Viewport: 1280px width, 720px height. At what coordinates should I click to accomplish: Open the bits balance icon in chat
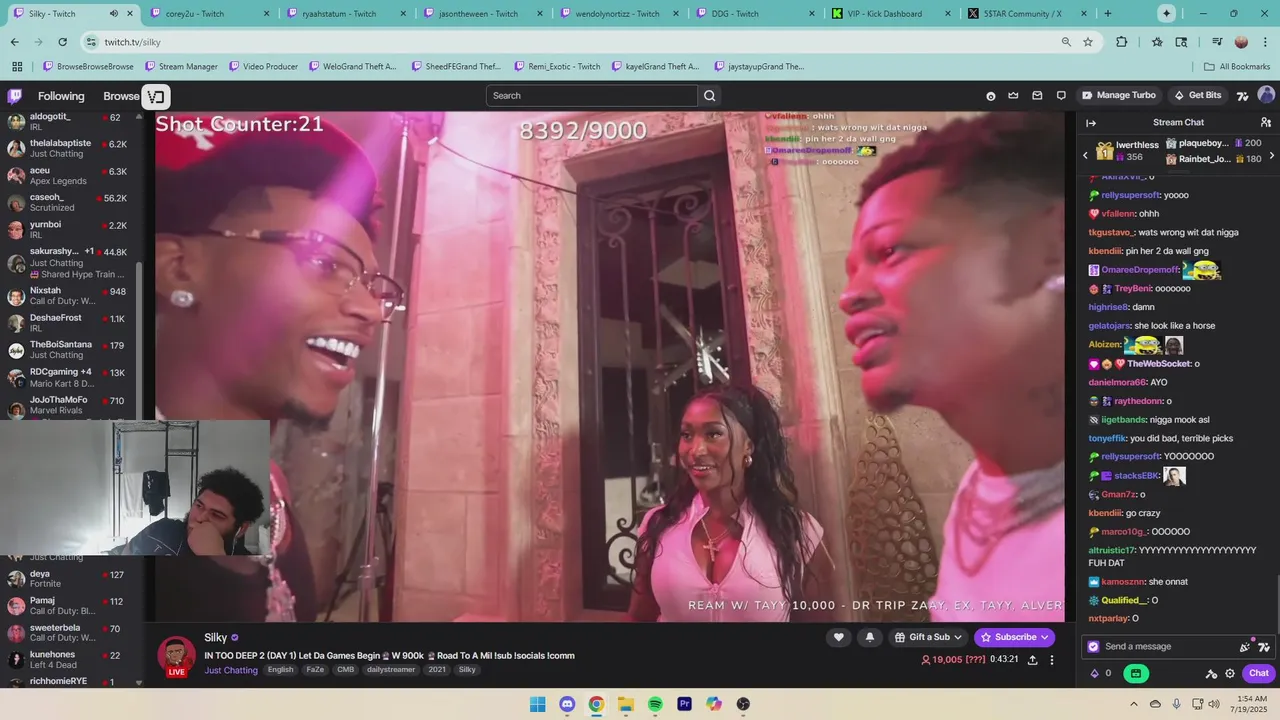click(1095, 673)
